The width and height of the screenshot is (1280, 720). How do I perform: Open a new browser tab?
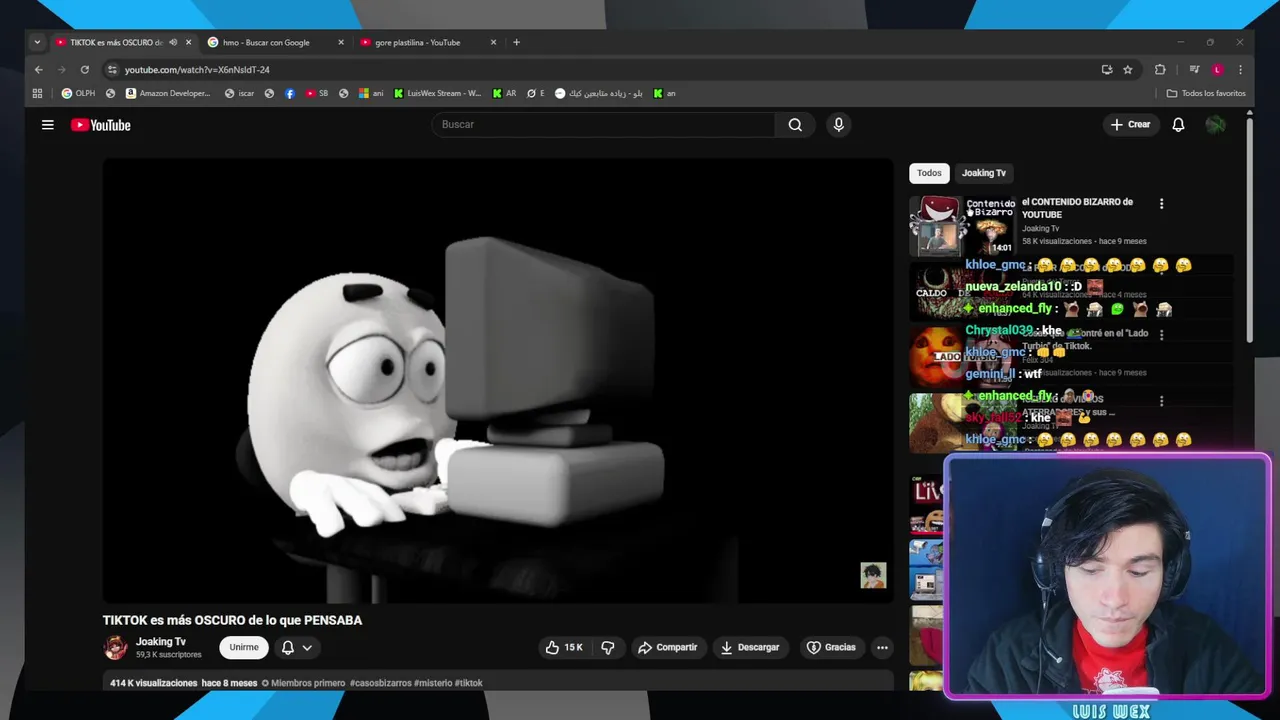516,42
